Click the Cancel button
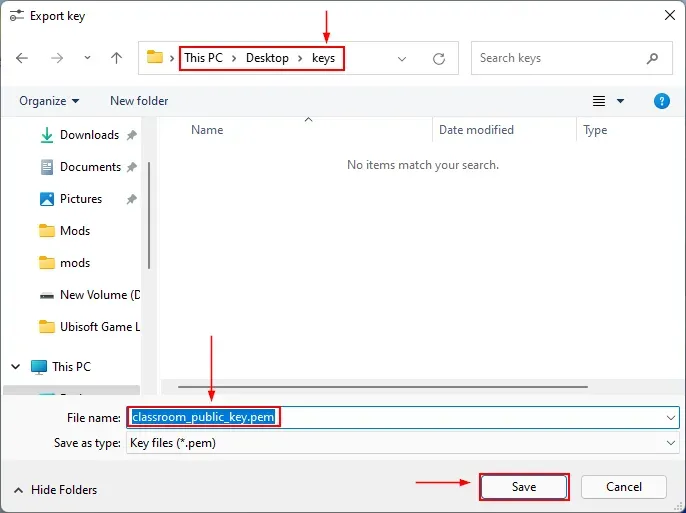The height and width of the screenshot is (513, 686). (624, 487)
